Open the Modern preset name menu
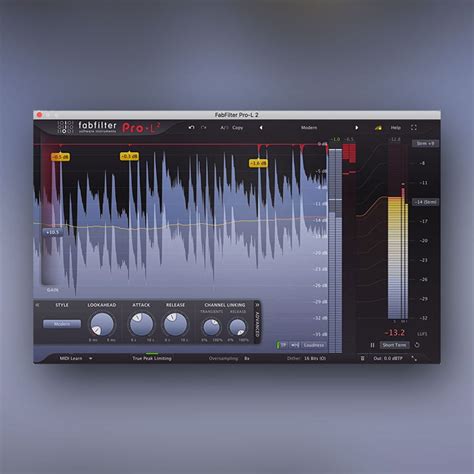Image resolution: width=474 pixels, height=474 pixels. click(309, 128)
